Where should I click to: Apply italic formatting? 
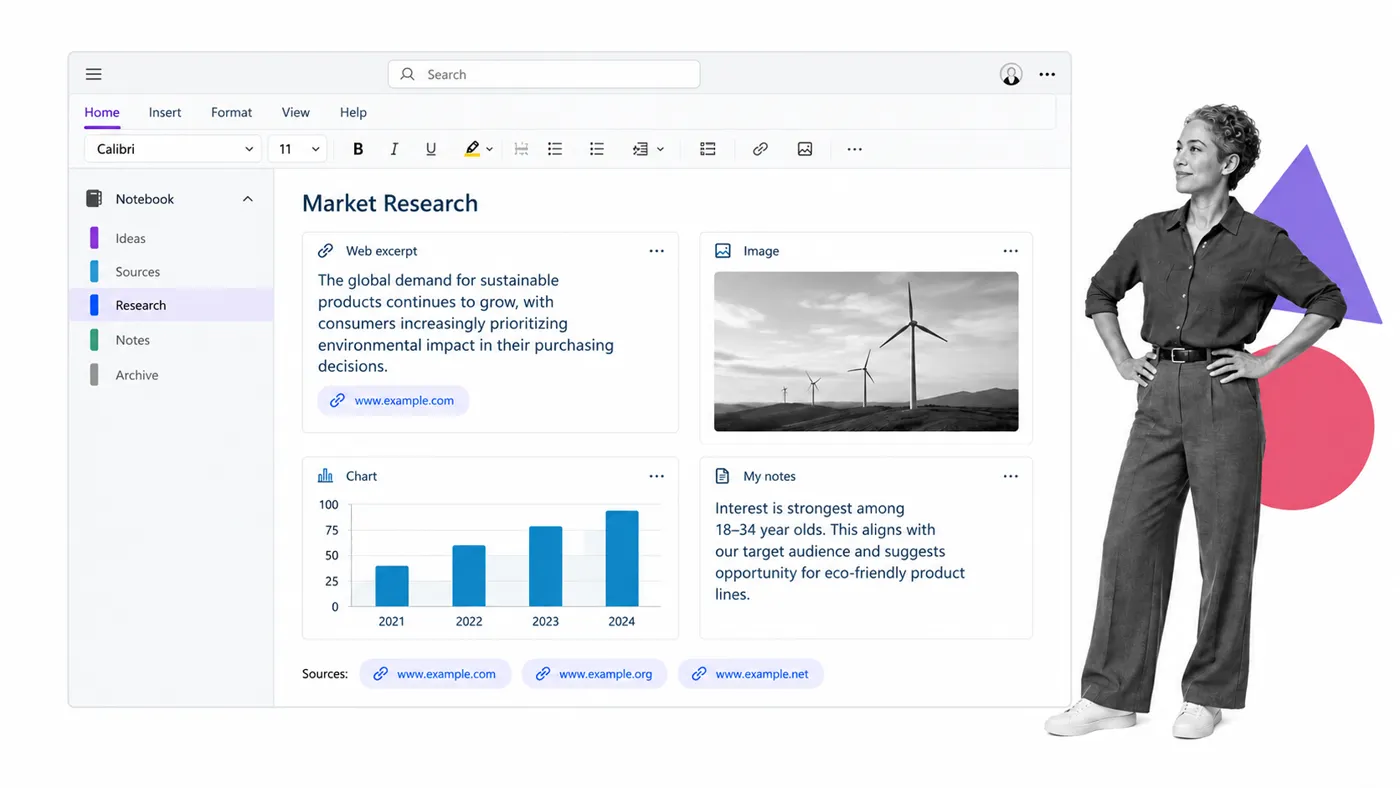tap(394, 149)
